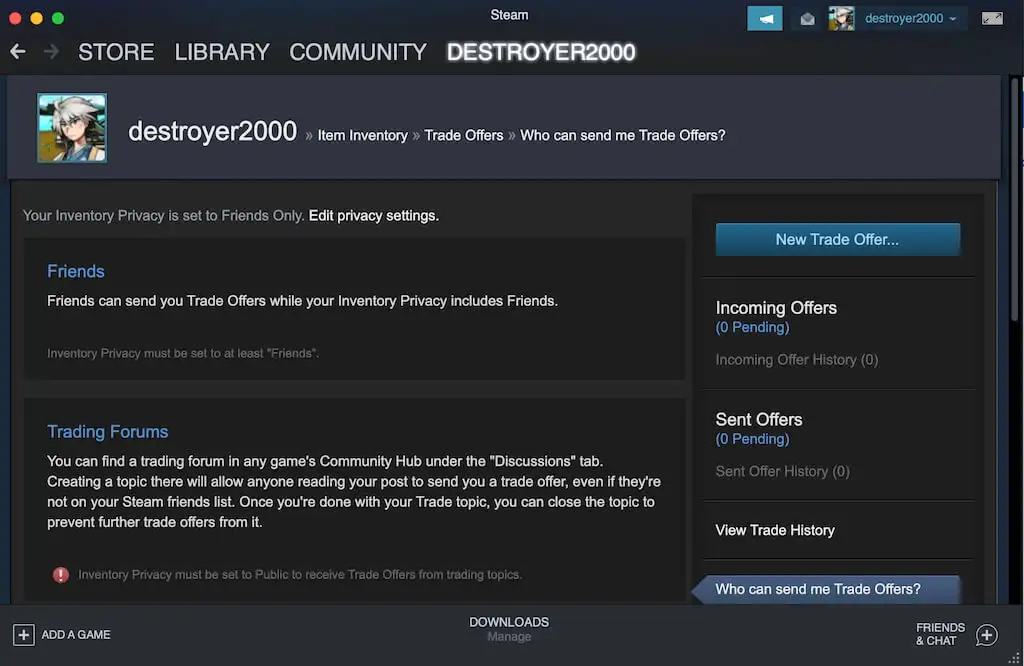Click Who can send me Trade Offers? breadcrumb
Screen dimensions: 1024x666
pyautogui.click(x=622, y=136)
